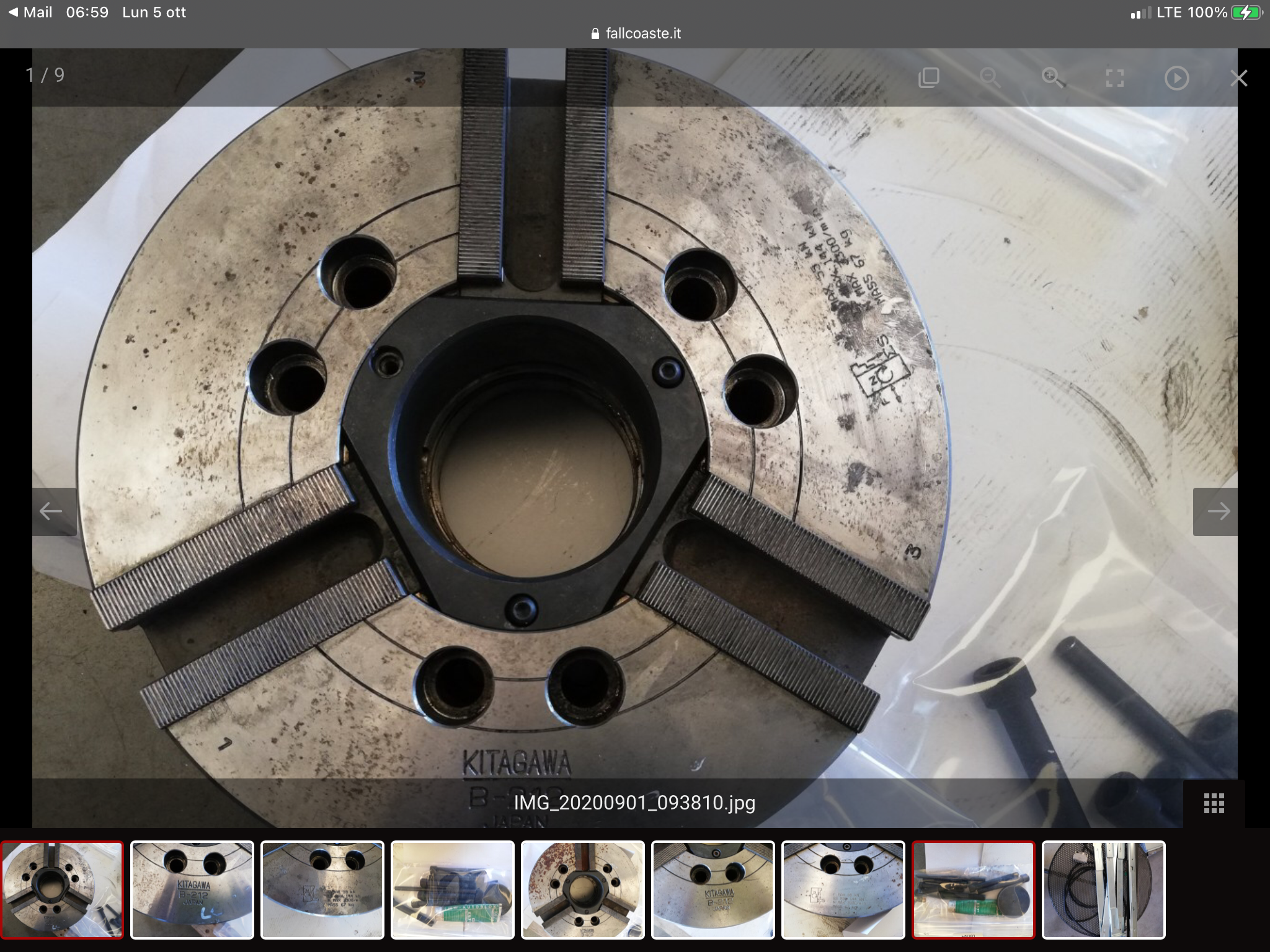Open seventh thumbnail of chuck specs close-up

pyautogui.click(x=843, y=889)
